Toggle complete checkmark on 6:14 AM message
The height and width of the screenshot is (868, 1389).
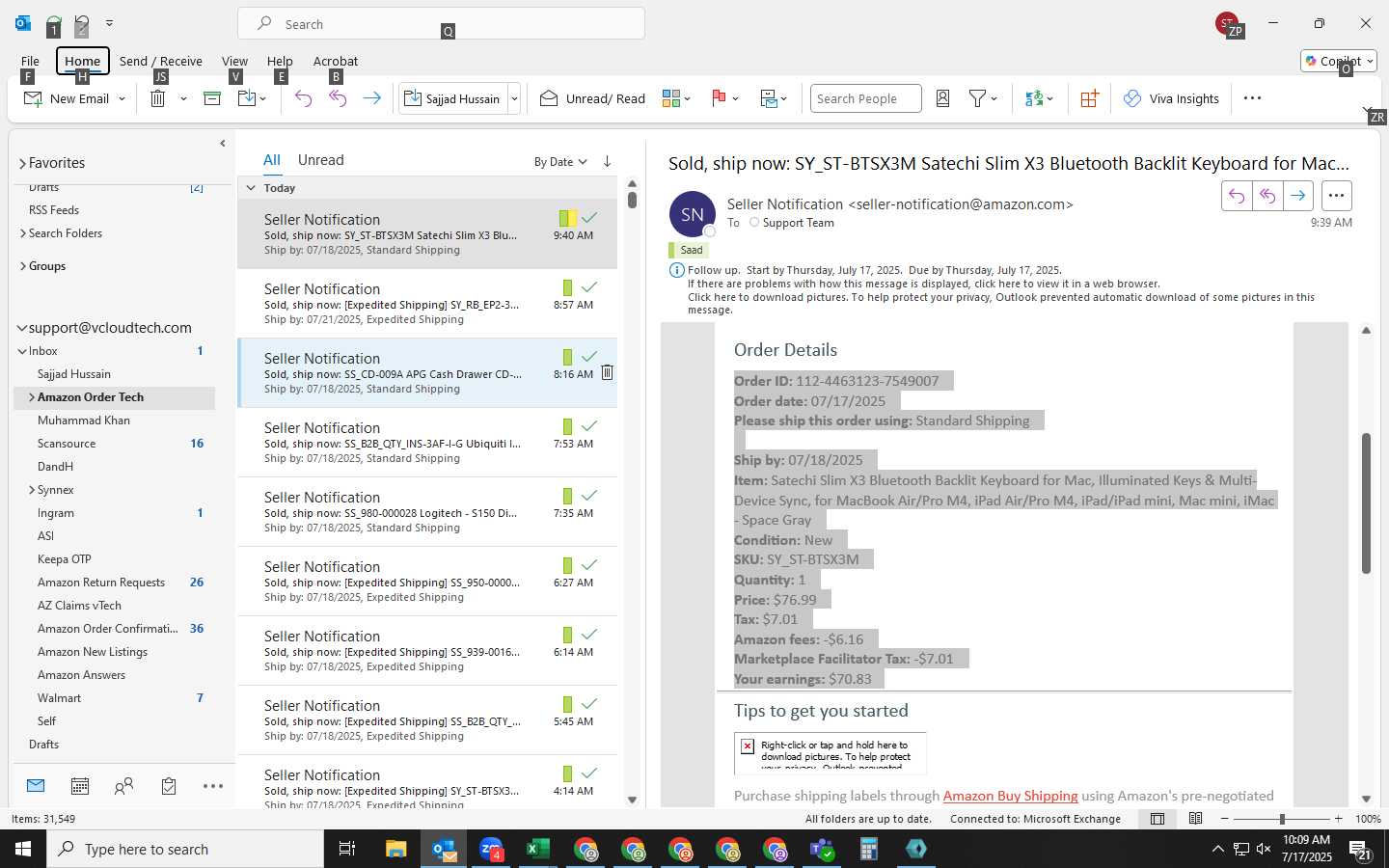tap(589, 635)
